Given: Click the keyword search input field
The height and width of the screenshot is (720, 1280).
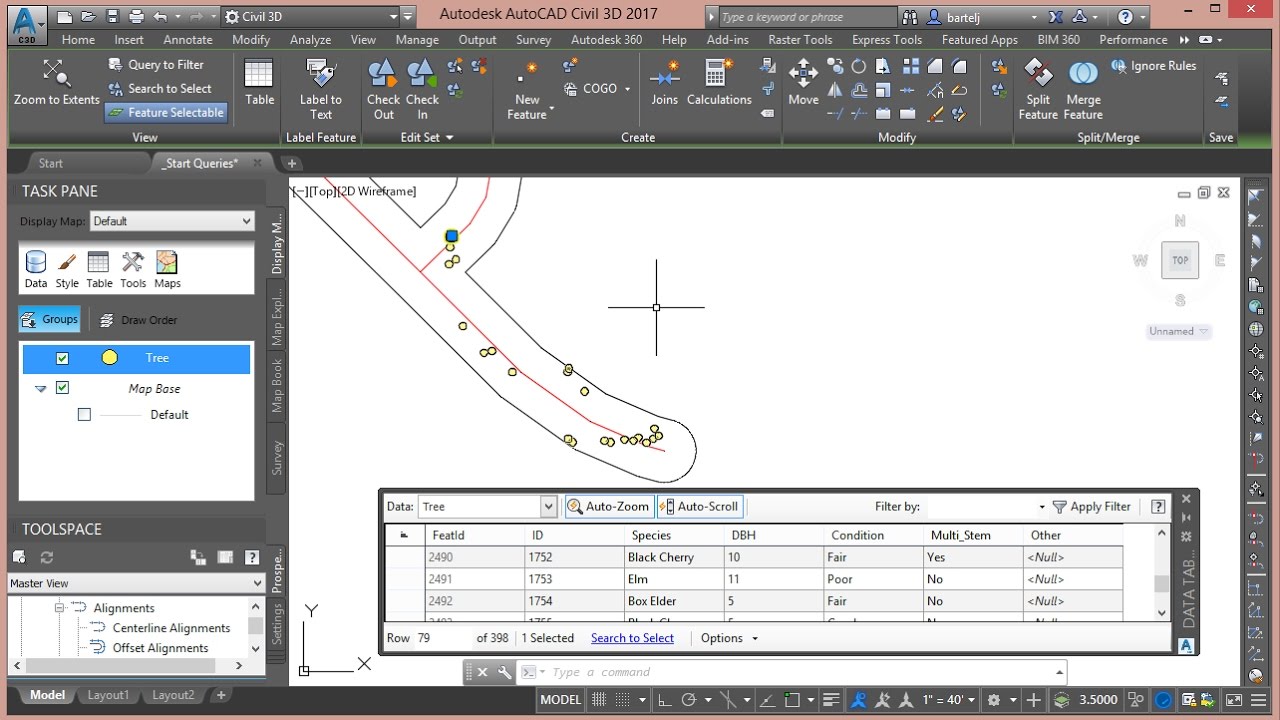Looking at the screenshot, I should pos(806,17).
